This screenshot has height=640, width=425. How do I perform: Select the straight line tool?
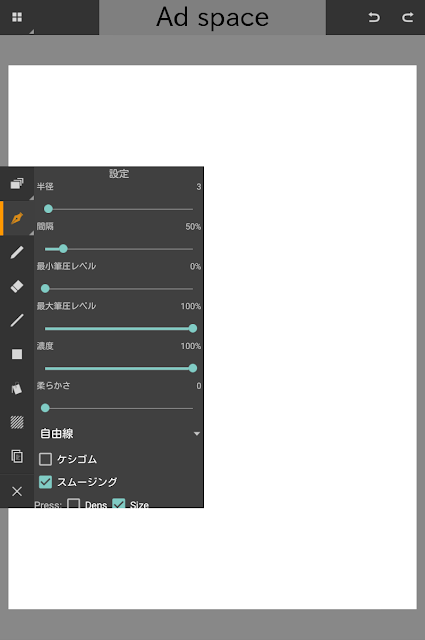(x=17, y=320)
